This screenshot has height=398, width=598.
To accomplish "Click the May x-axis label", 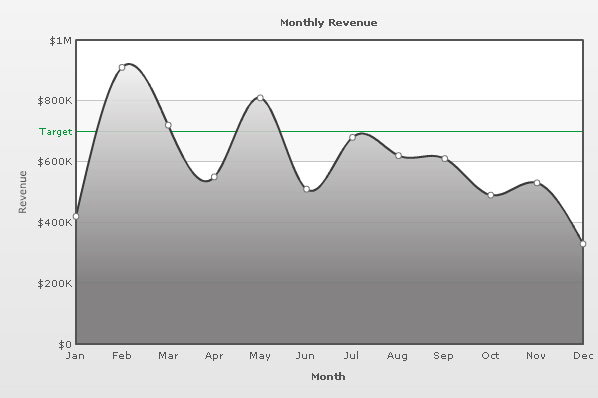I will (x=260, y=356).
